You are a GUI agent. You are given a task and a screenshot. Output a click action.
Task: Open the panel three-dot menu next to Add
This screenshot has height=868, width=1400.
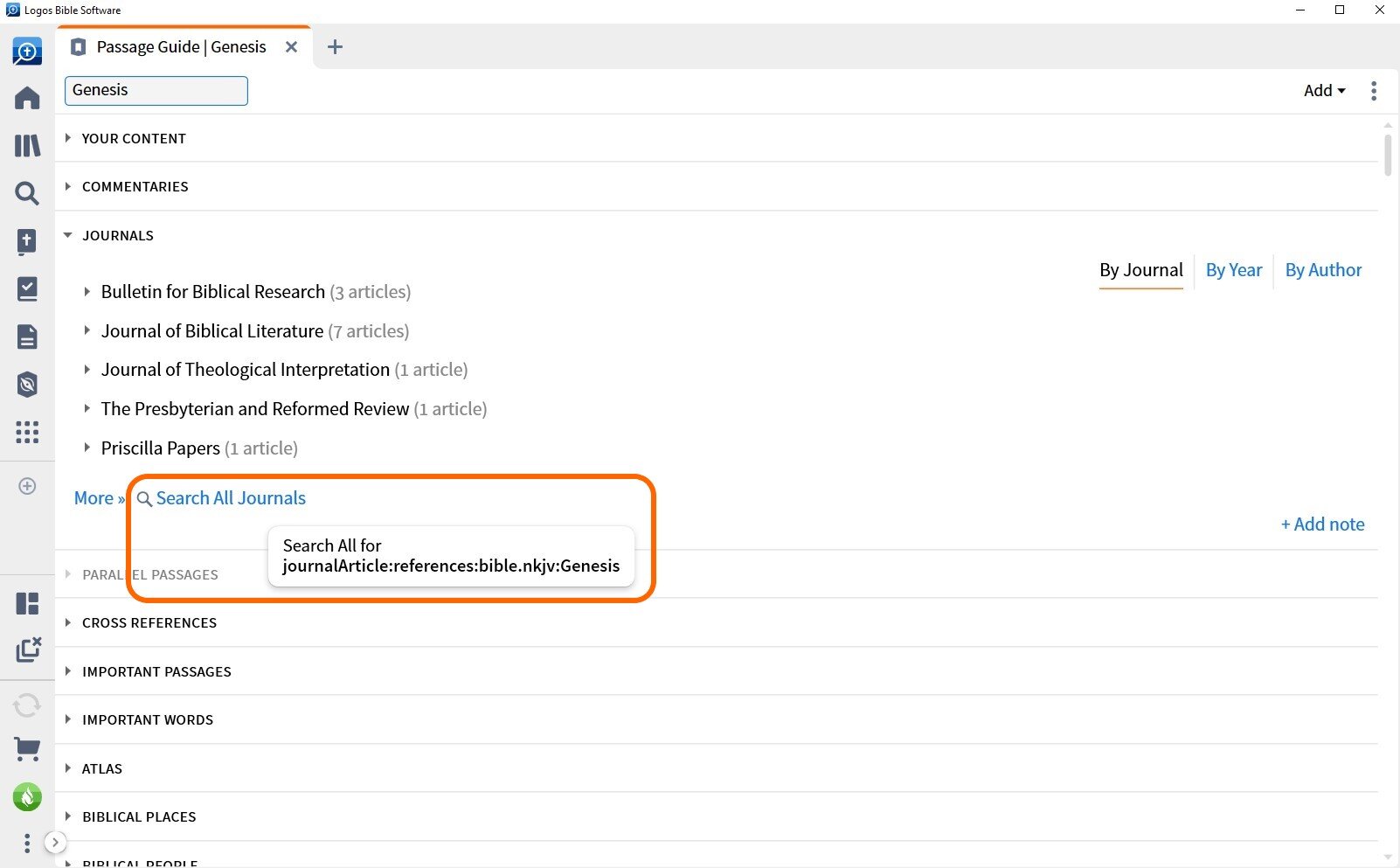pyautogui.click(x=1374, y=91)
